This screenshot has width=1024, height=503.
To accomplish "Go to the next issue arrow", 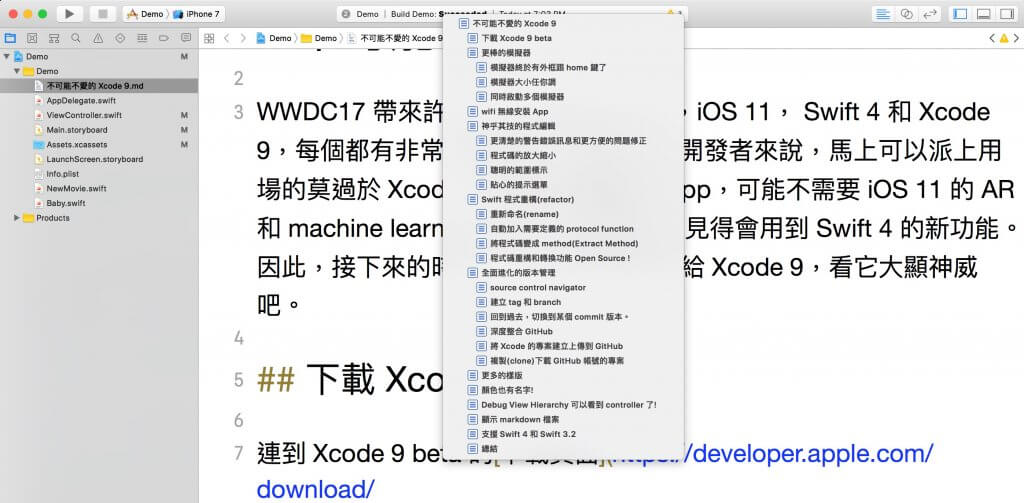I will pyautogui.click(x=1016, y=38).
